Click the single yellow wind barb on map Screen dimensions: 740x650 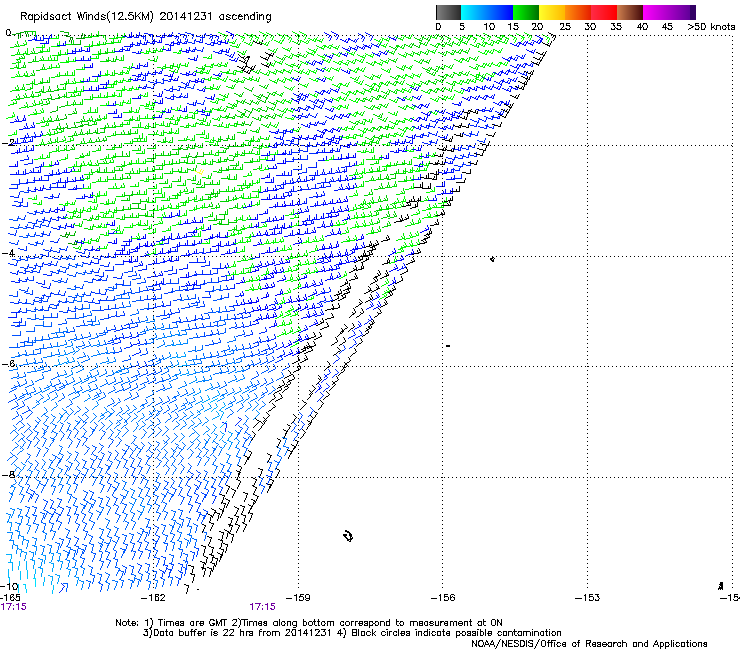click(201, 172)
